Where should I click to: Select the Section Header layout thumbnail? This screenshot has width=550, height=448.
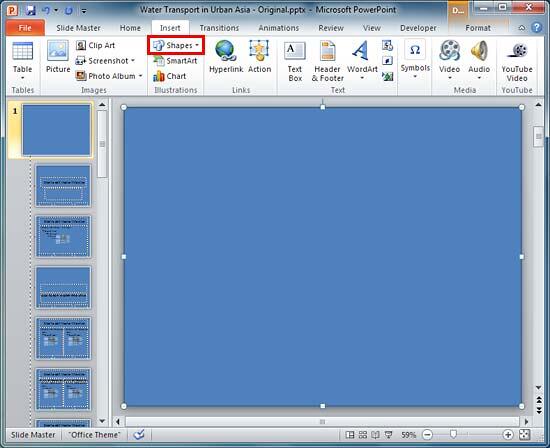tap(63, 287)
